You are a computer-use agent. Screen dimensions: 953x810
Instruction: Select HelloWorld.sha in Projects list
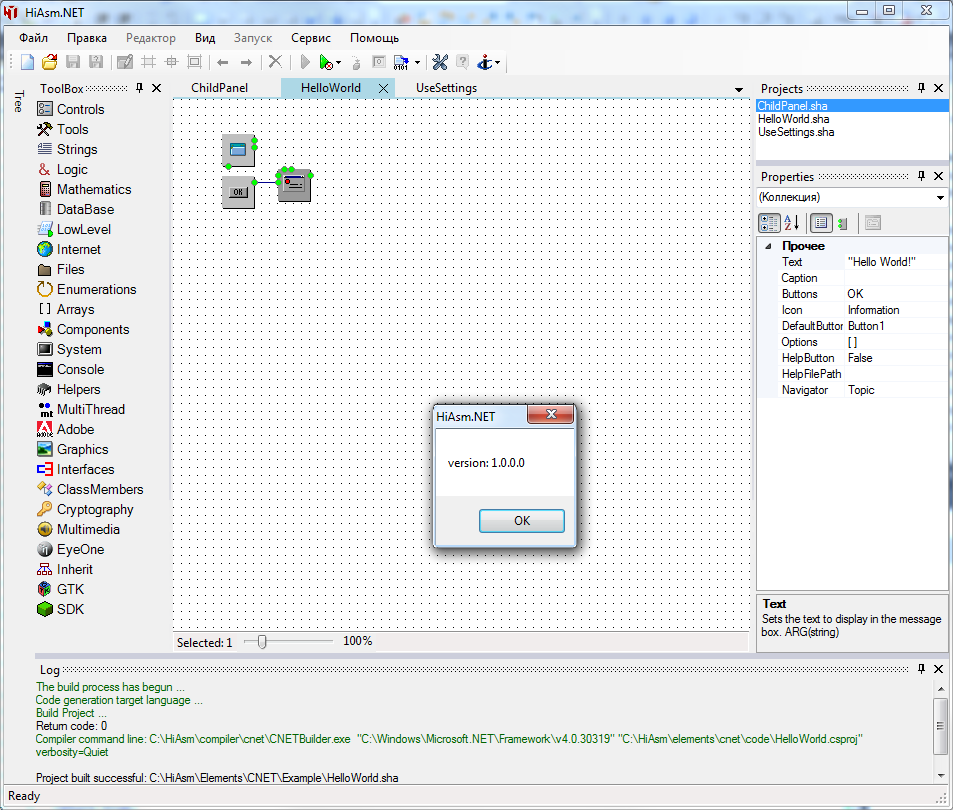click(x=796, y=119)
